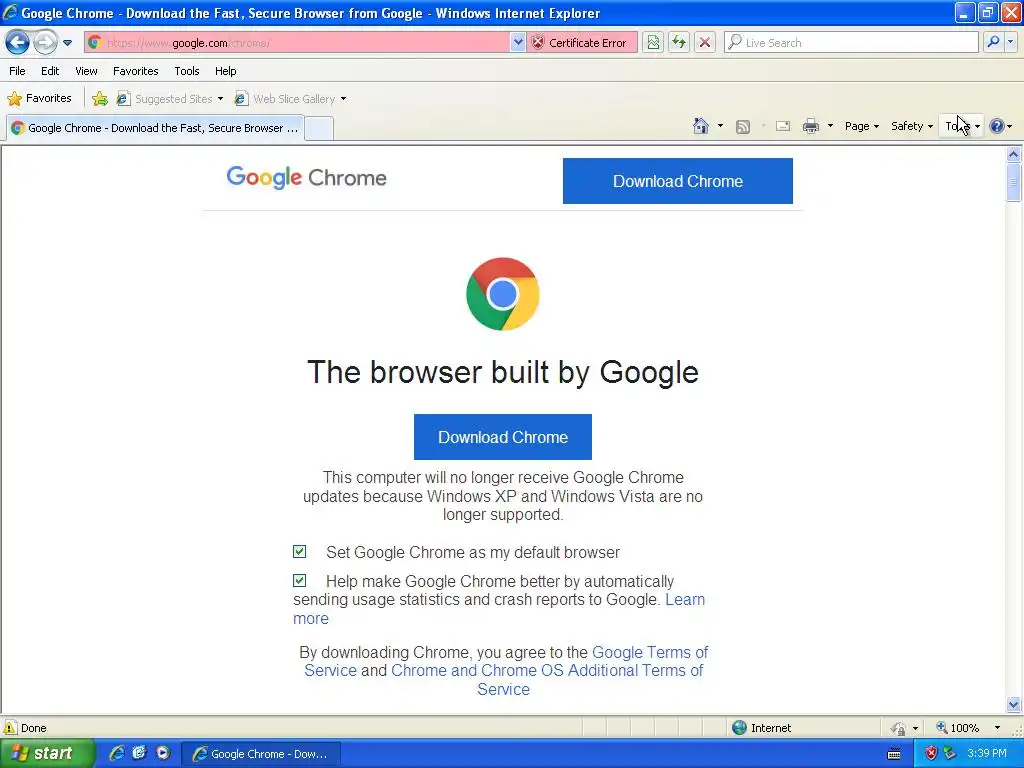Screen dimensions: 1024x768
Task: Click the Protected Mode privacy icon
Action: [x=899, y=728]
